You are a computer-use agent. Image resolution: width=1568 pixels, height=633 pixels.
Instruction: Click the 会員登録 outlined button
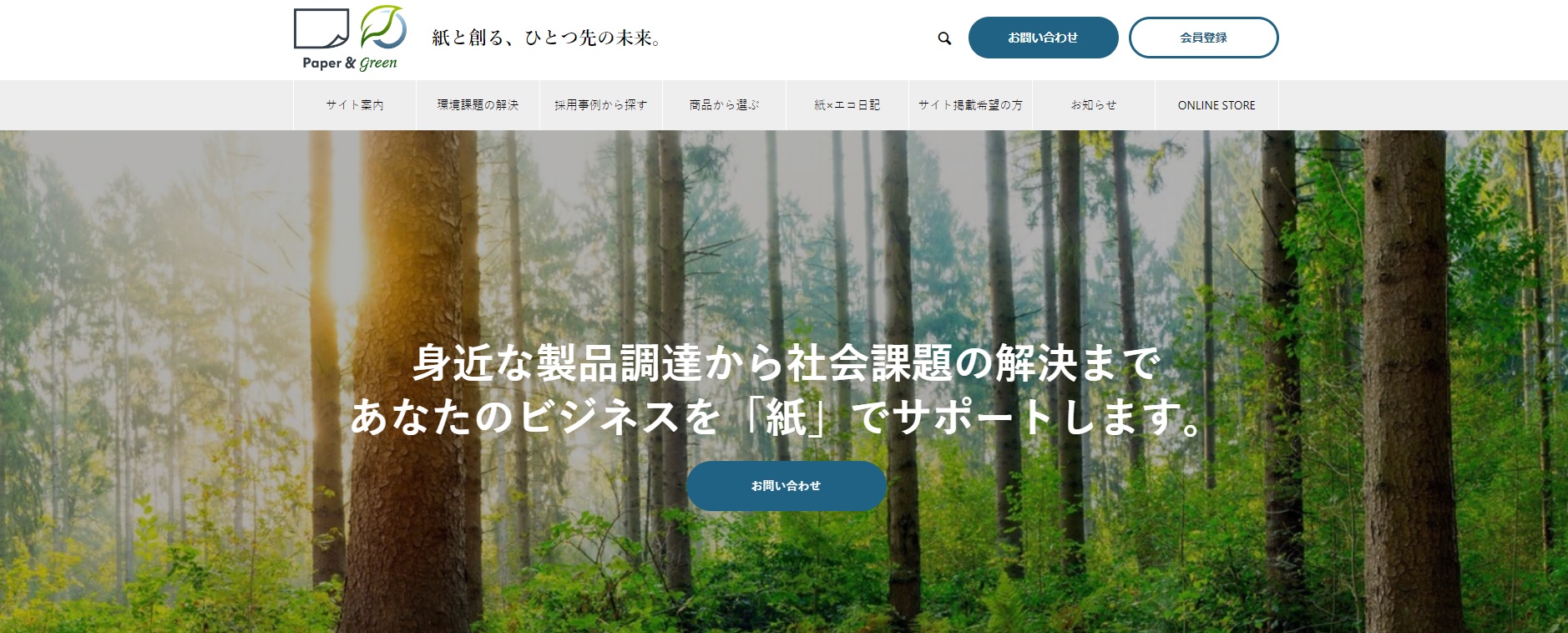coord(1203,38)
